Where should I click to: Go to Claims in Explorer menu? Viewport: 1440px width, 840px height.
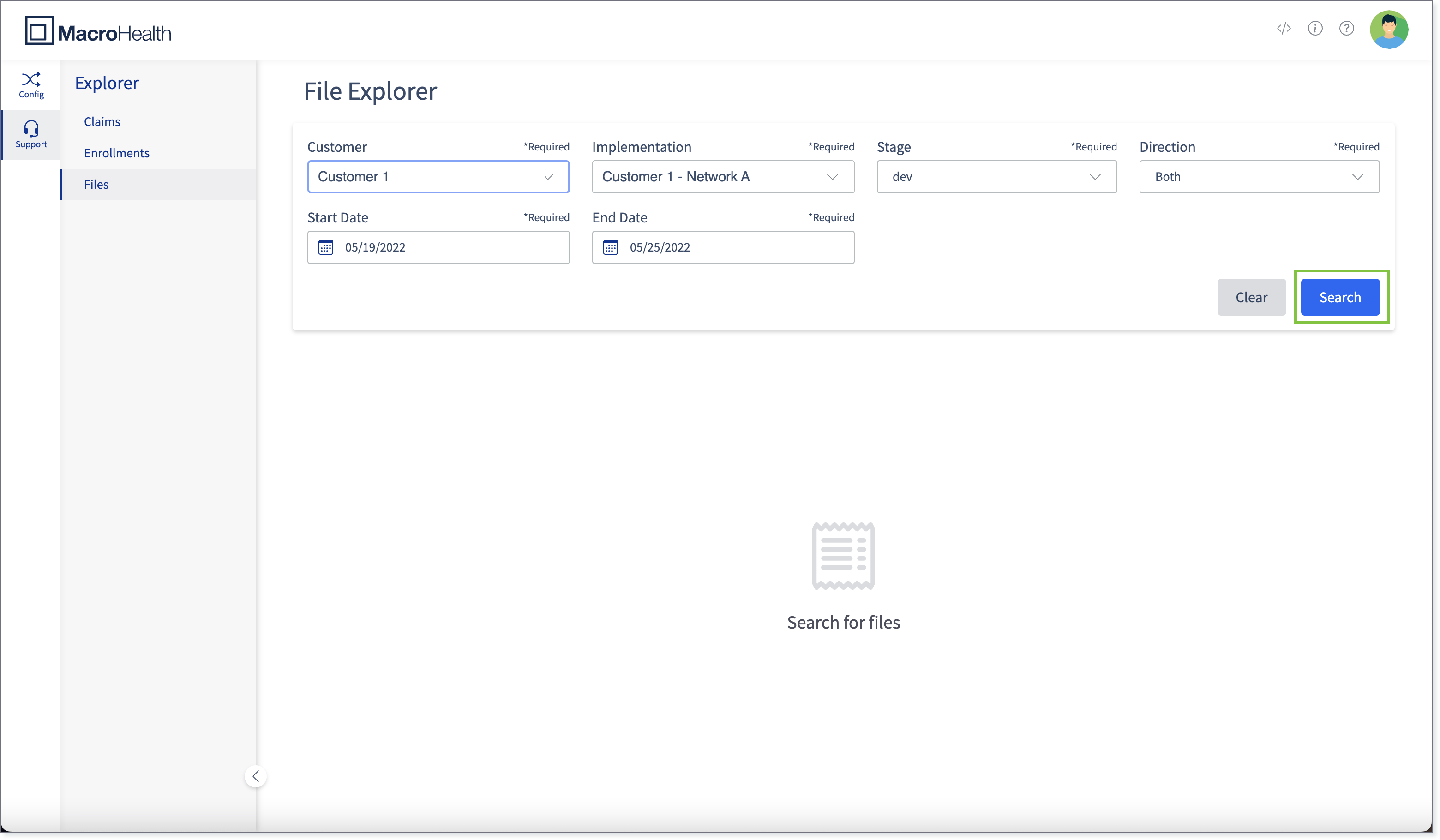[x=102, y=122]
